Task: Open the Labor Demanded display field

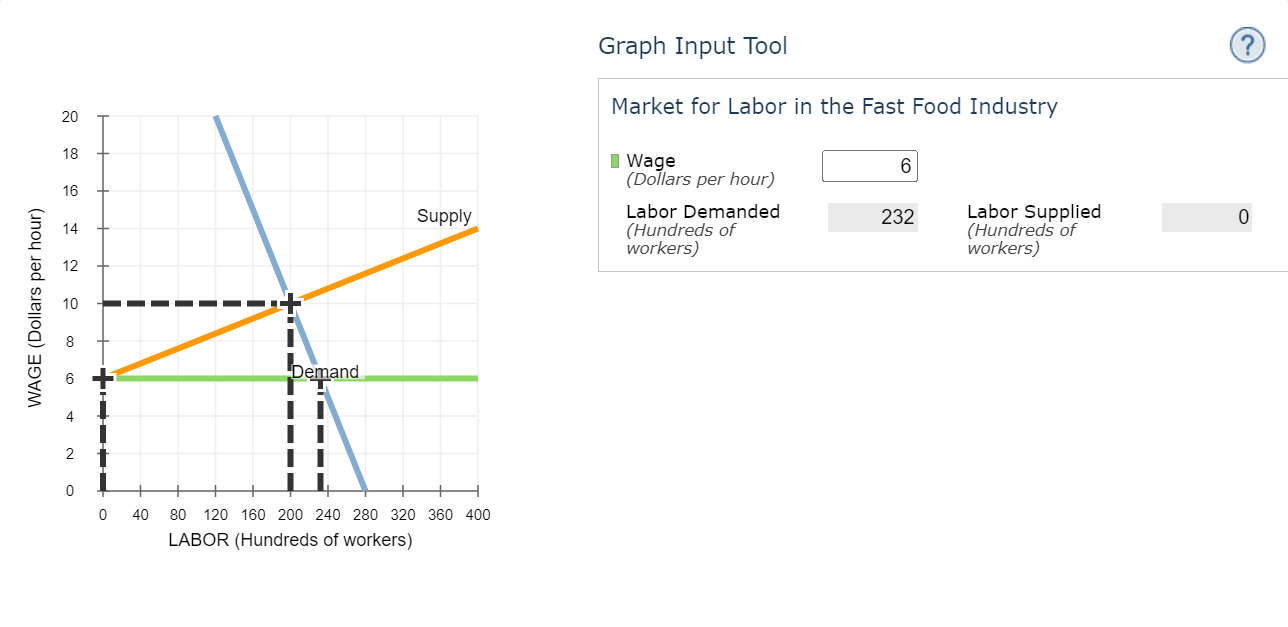Action: click(872, 217)
